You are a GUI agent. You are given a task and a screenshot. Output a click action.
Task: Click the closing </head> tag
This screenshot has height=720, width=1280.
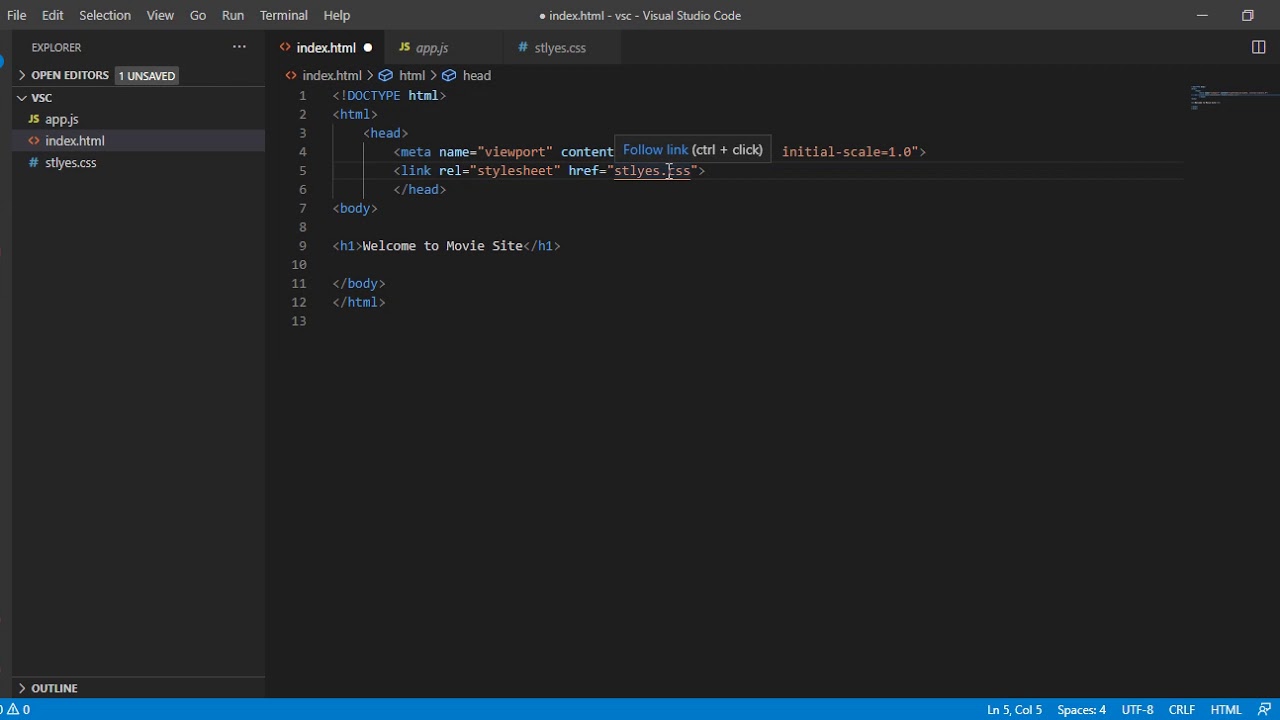(420, 190)
